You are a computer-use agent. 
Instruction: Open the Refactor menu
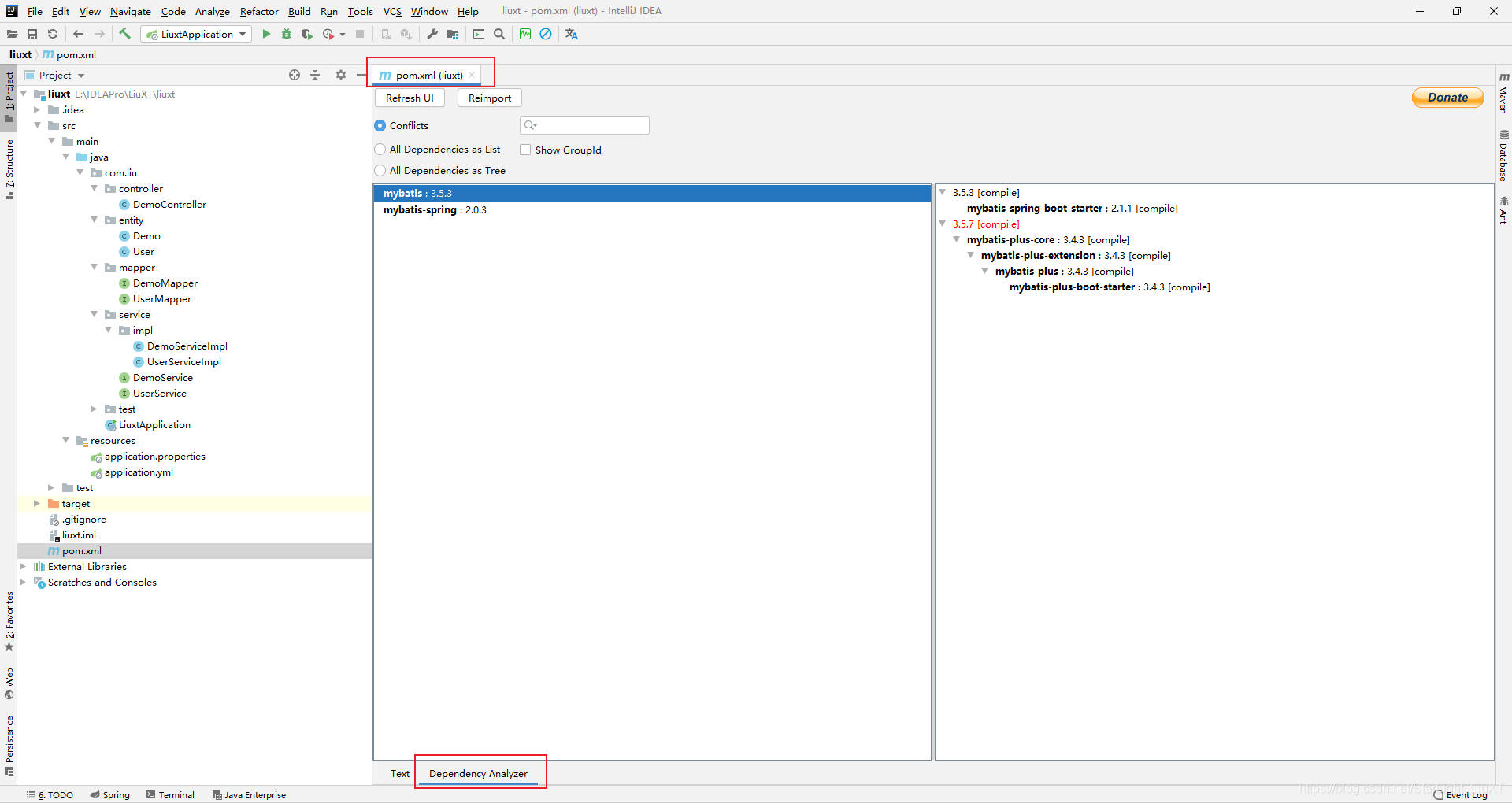point(259,11)
